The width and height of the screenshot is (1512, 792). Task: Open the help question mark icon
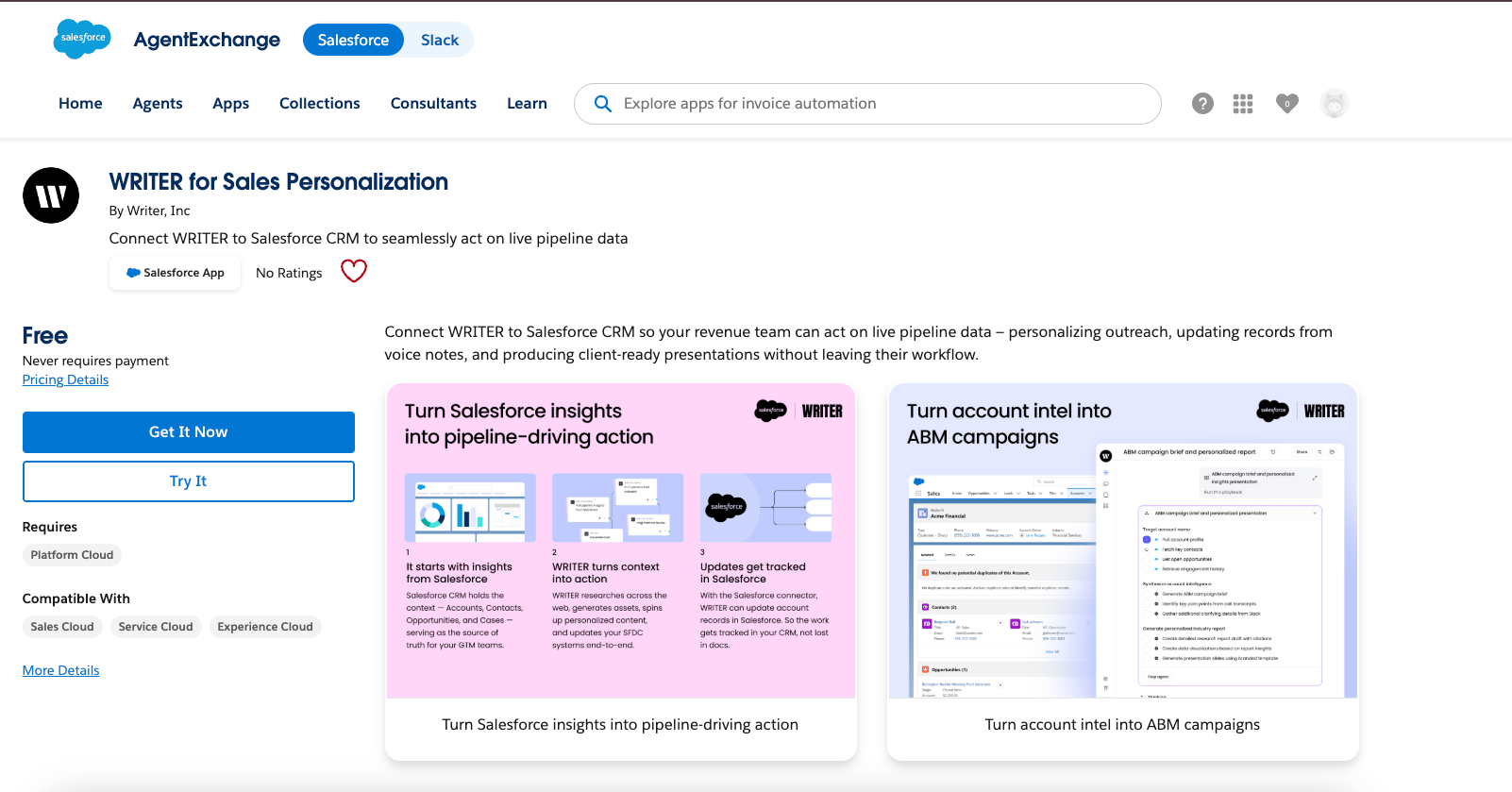[1202, 104]
